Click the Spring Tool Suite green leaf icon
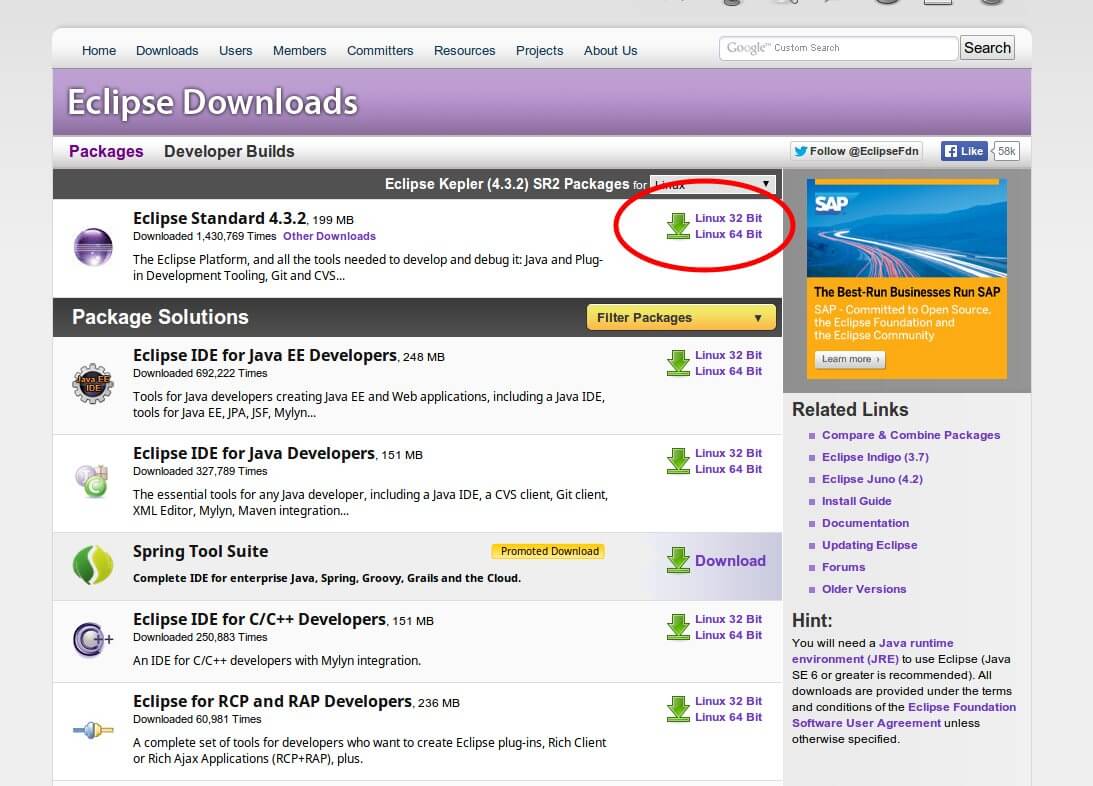Viewport: 1093px width, 786px height. click(x=93, y=564)
